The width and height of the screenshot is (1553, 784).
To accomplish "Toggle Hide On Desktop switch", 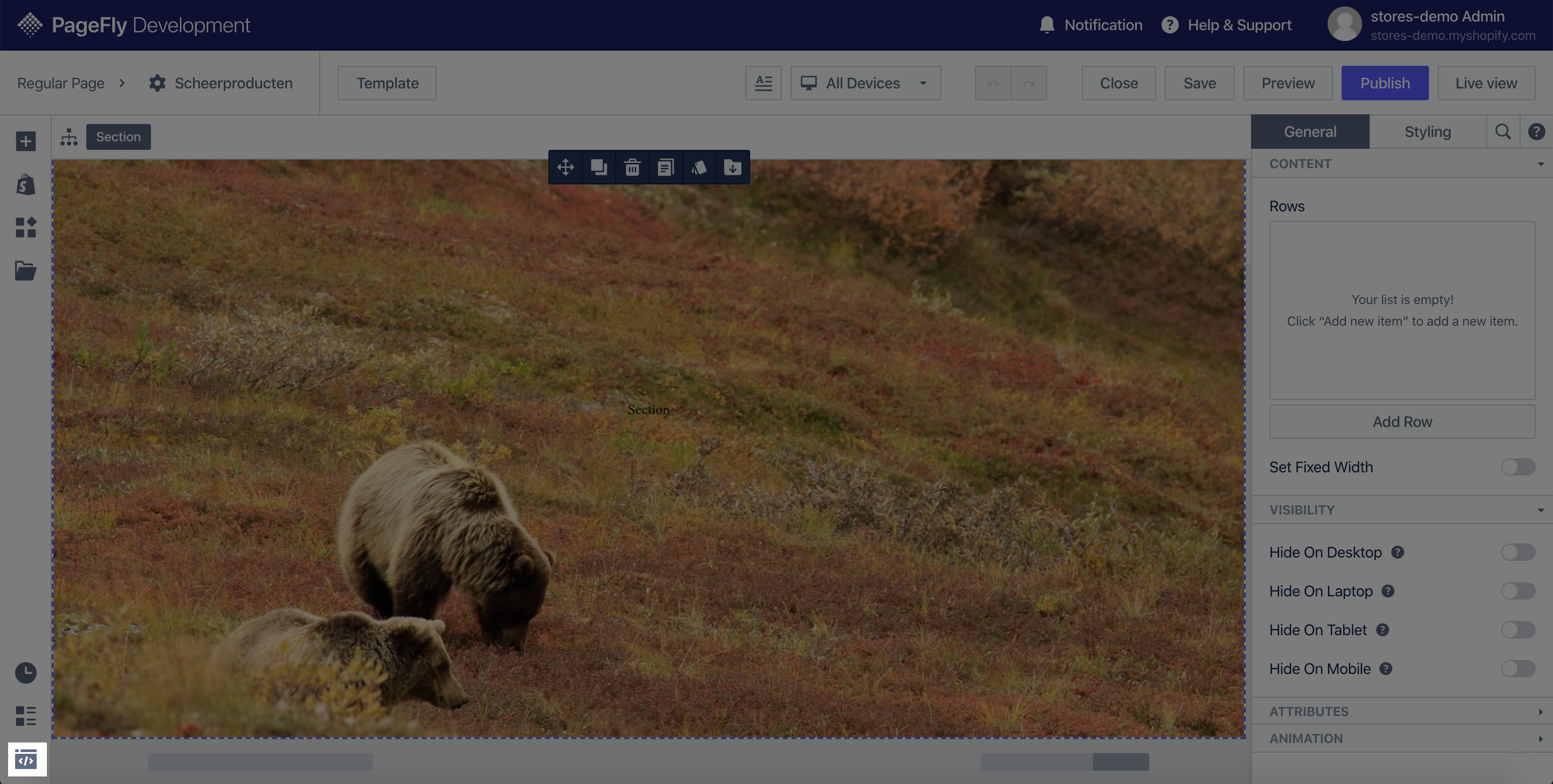I will [x=1518, y=552].
